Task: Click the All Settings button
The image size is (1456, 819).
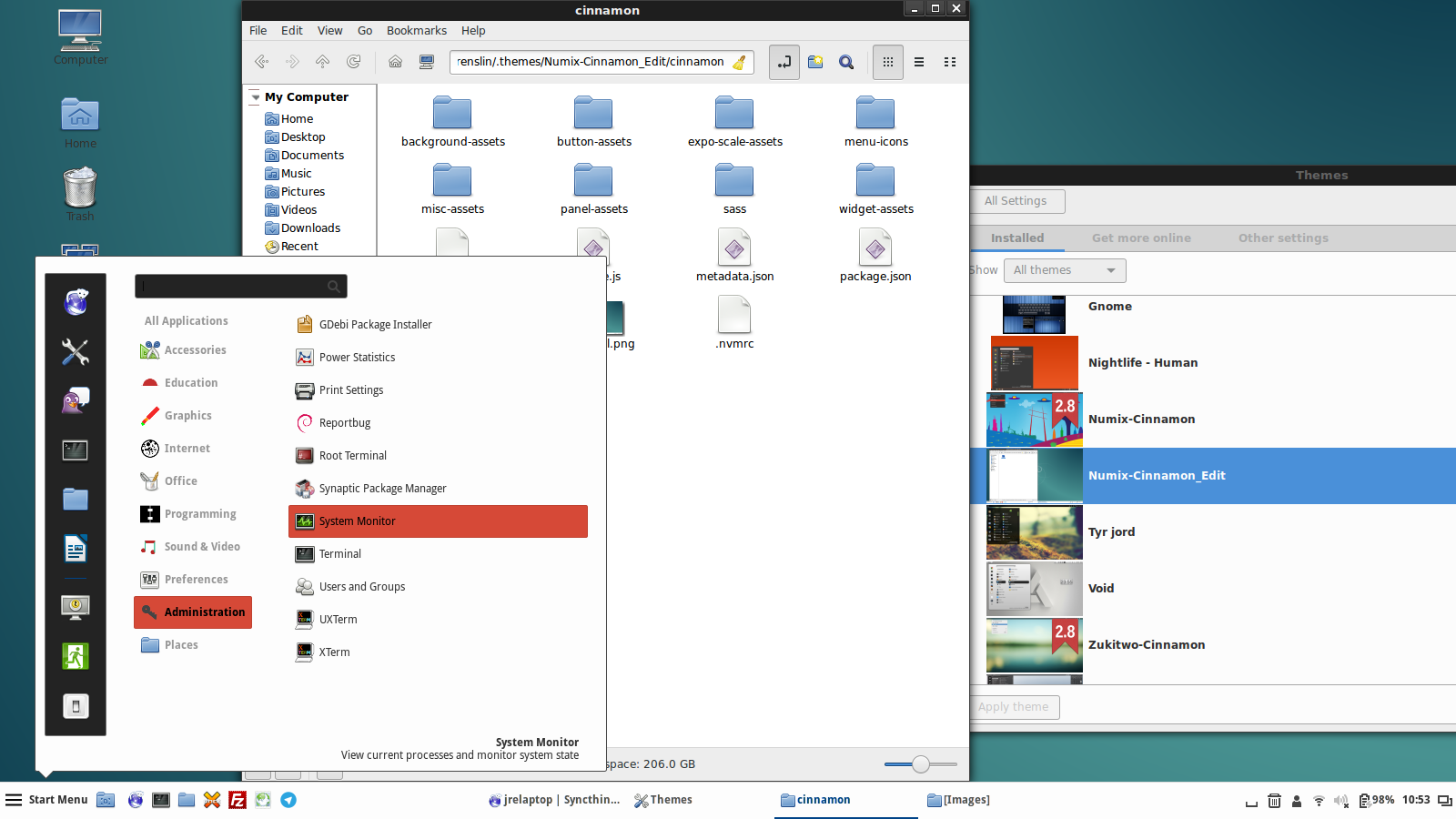Action: click(1016, 201)
